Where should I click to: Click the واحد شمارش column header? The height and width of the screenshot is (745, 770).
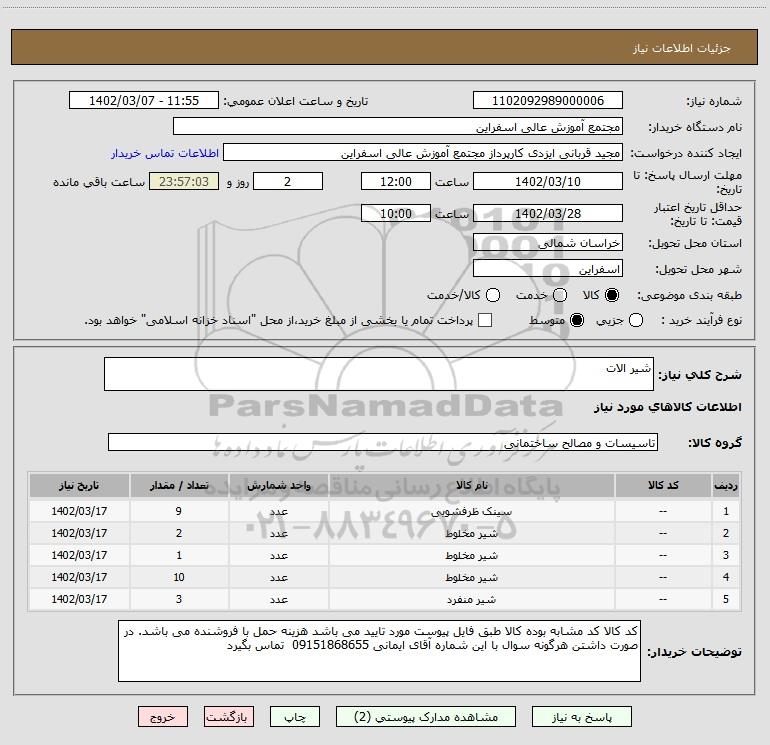pyautogui.click(x=278, y=485)
